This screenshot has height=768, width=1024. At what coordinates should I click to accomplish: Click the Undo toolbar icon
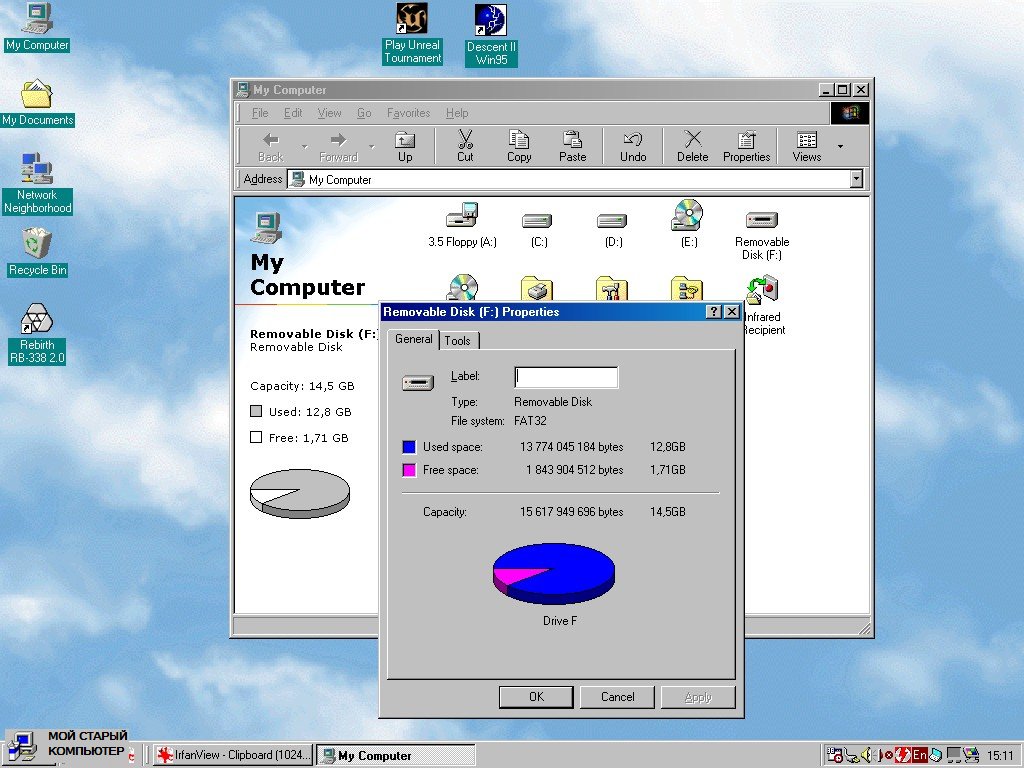[x=632, y=146]
